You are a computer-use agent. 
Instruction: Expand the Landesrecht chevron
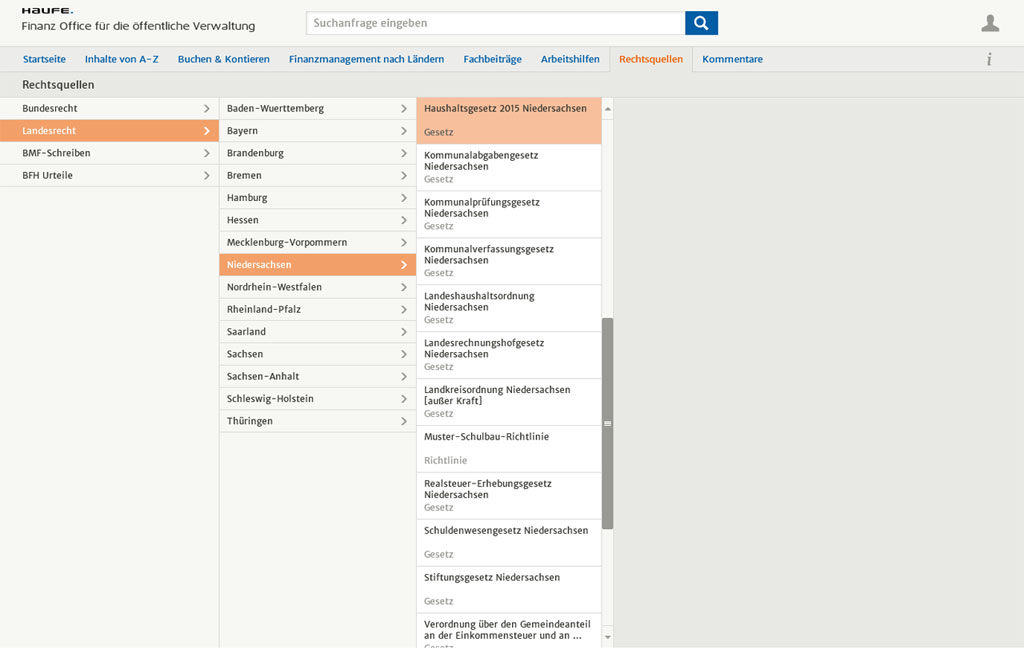206,131
